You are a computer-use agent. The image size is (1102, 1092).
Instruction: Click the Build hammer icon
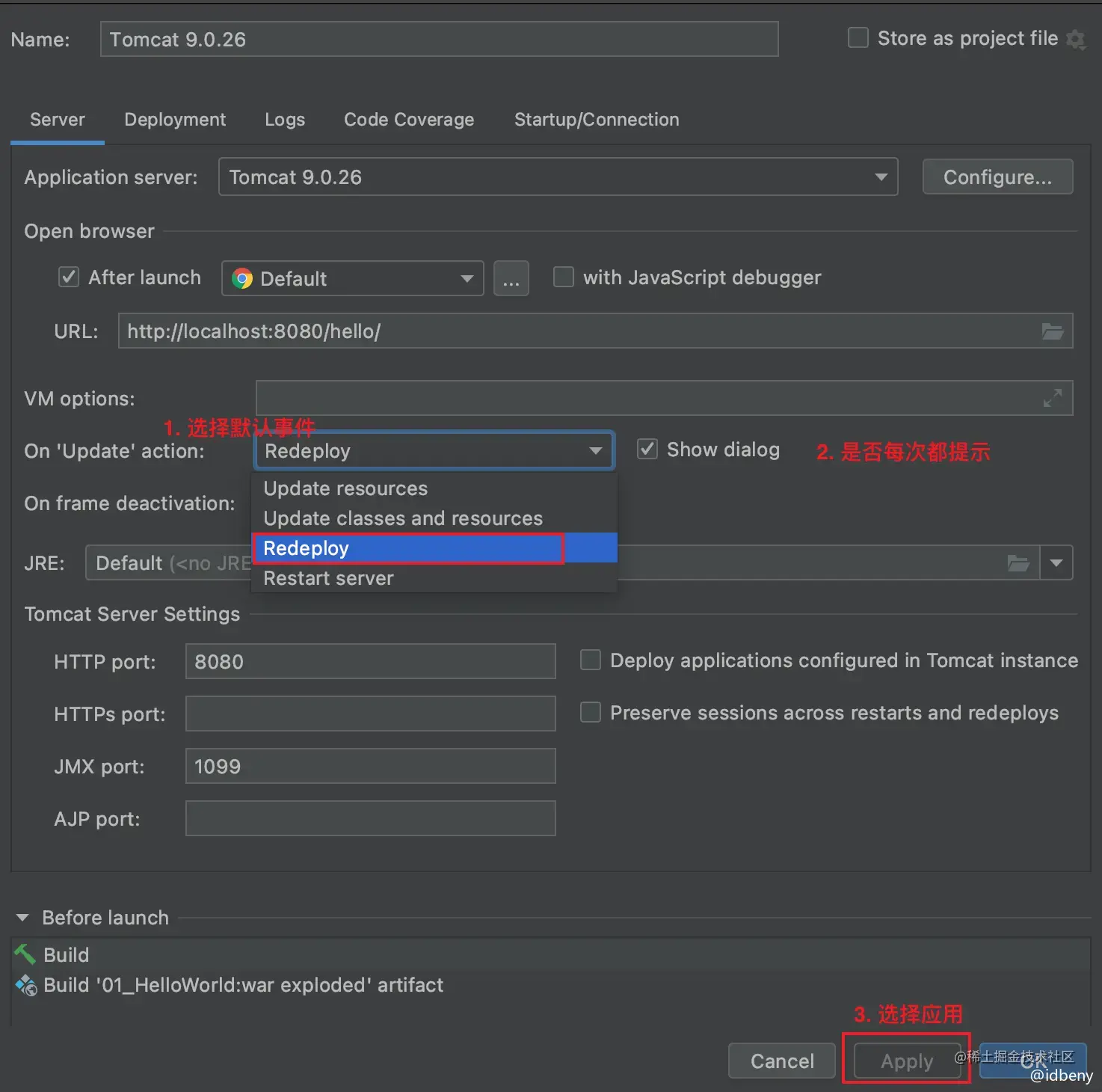coord(25,954)
